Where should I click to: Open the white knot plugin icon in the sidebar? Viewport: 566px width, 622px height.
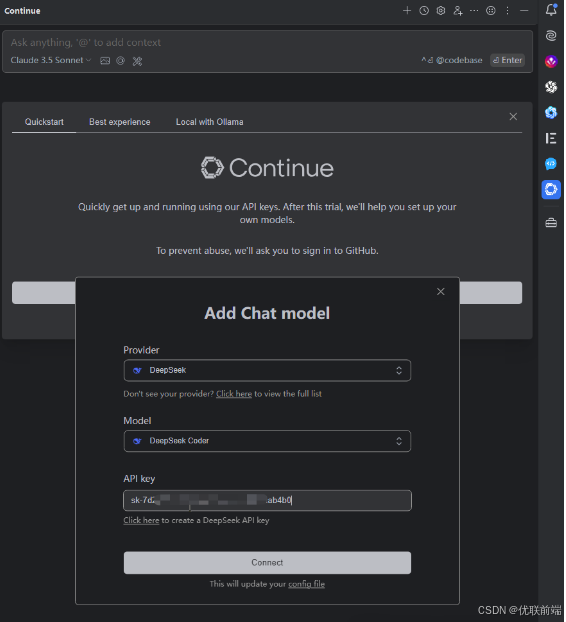(551, 87)
